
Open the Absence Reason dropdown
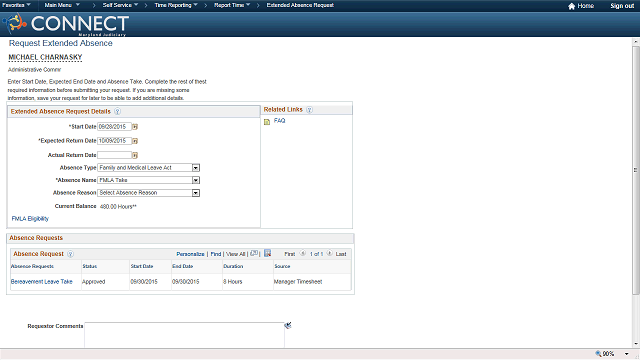pos(196,193)
